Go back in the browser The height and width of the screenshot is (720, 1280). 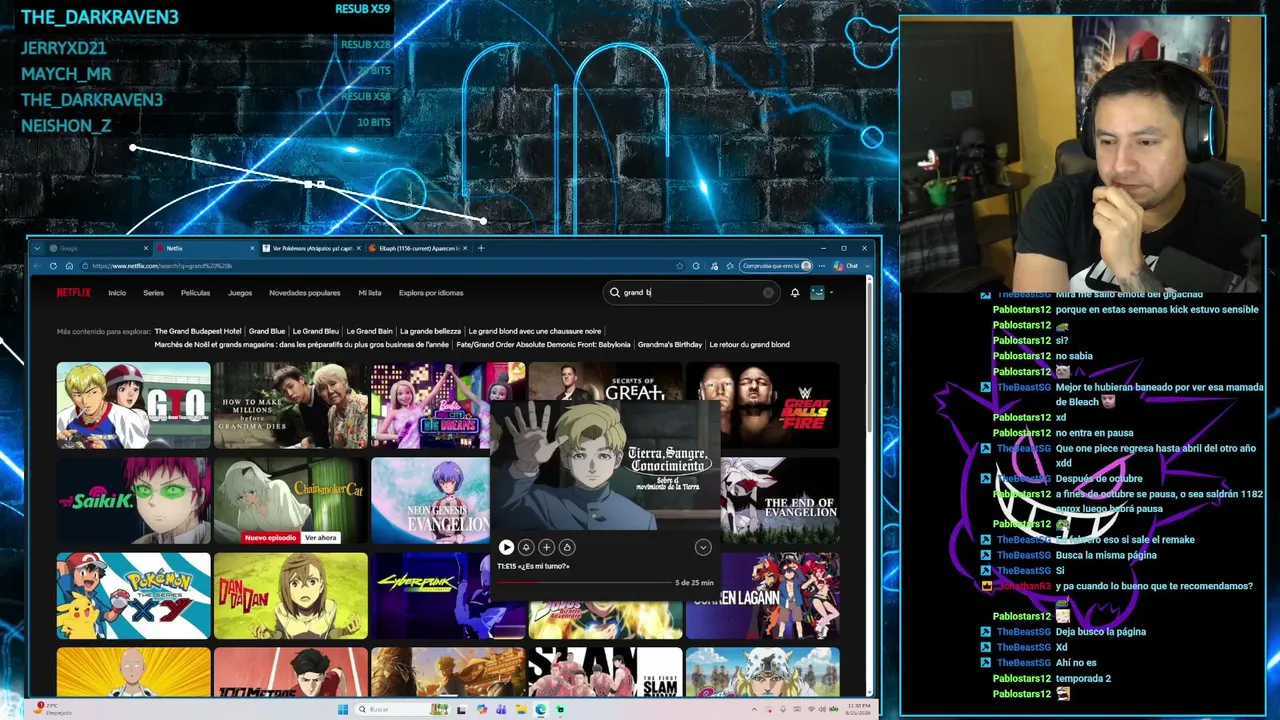coord(38,266)
